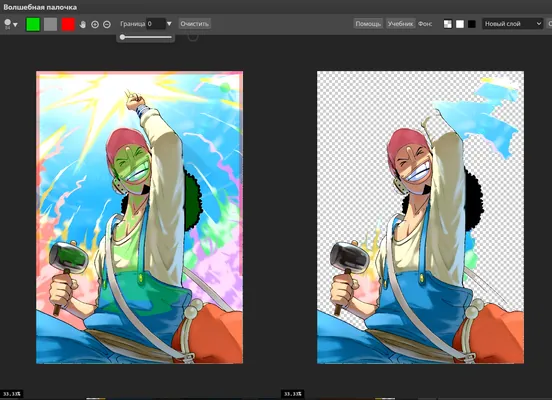Screen dimensions: 552x400
Task: Open the brush size picker
Action: [x=7, y=24]
